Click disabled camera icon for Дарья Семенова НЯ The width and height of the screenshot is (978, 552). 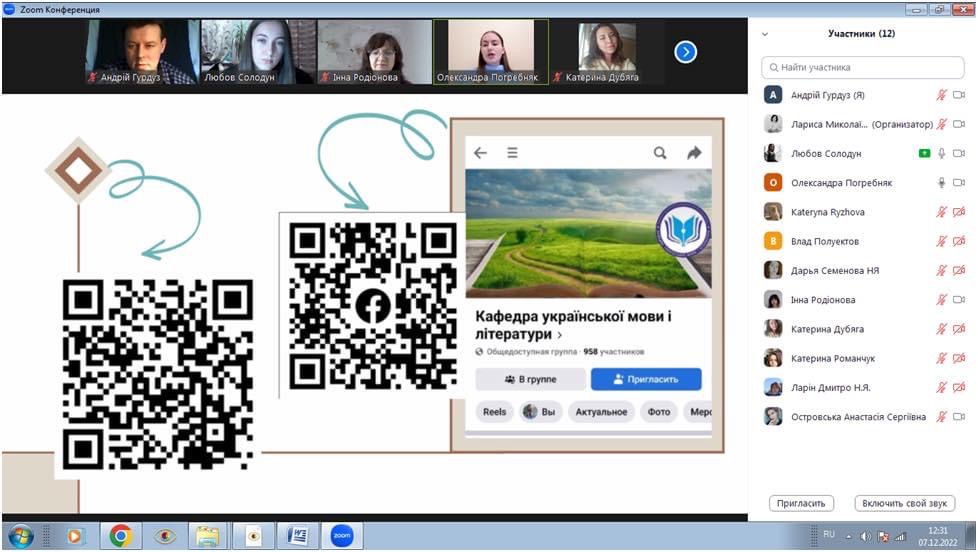[x=959, y=271]
